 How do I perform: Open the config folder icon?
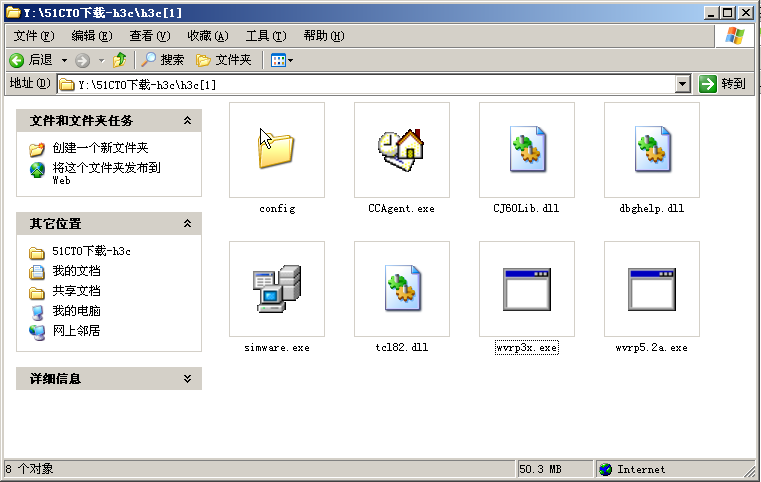click(277, 150)
